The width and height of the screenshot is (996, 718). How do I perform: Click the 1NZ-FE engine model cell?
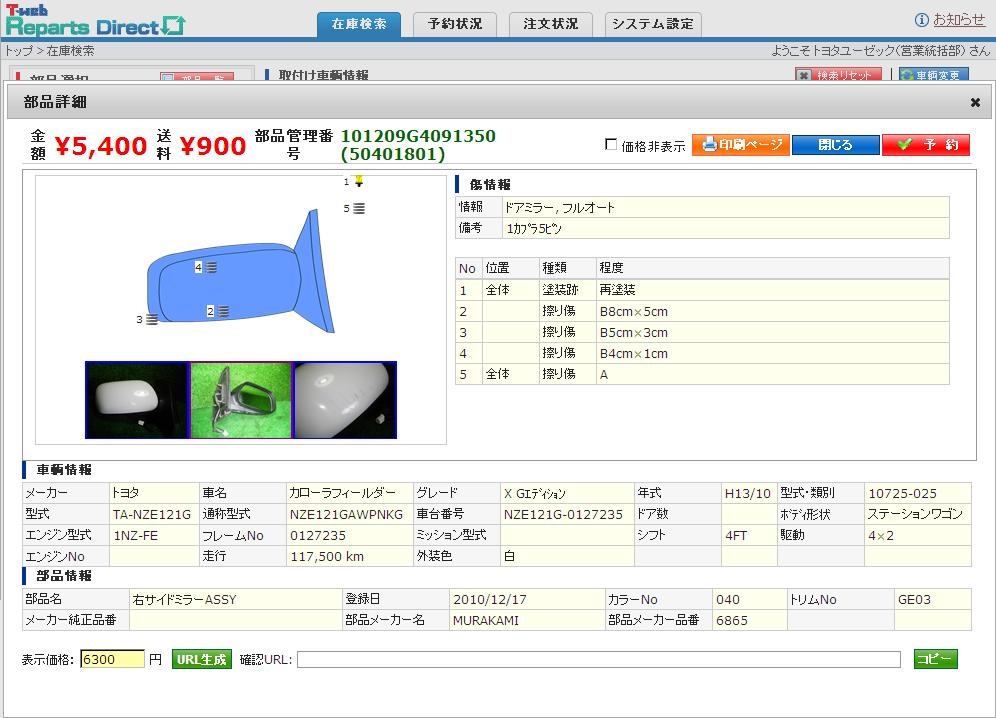coord(154,536)
